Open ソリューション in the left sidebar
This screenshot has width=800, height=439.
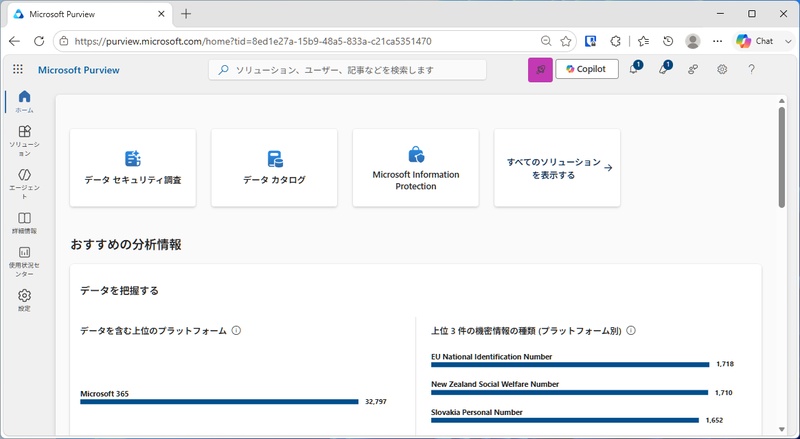[x=24, y=140]
